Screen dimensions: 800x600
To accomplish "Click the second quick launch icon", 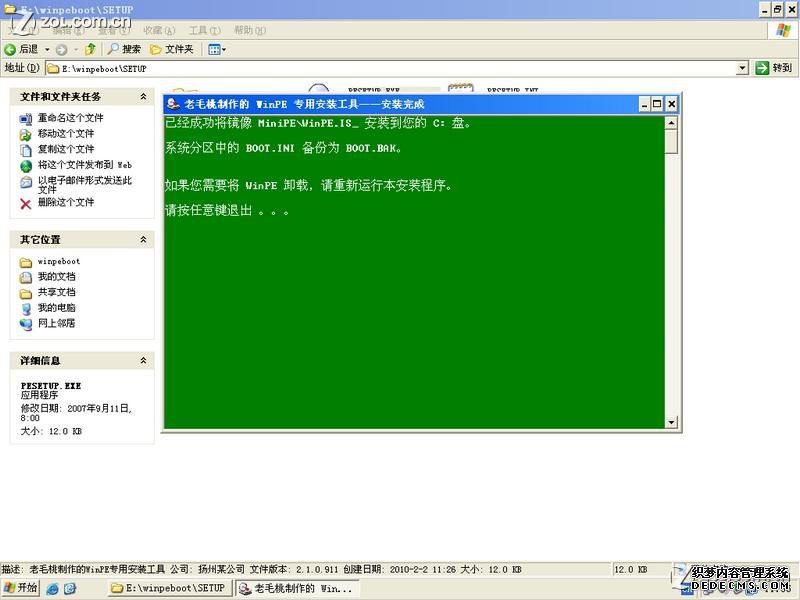I will point(70,588).
